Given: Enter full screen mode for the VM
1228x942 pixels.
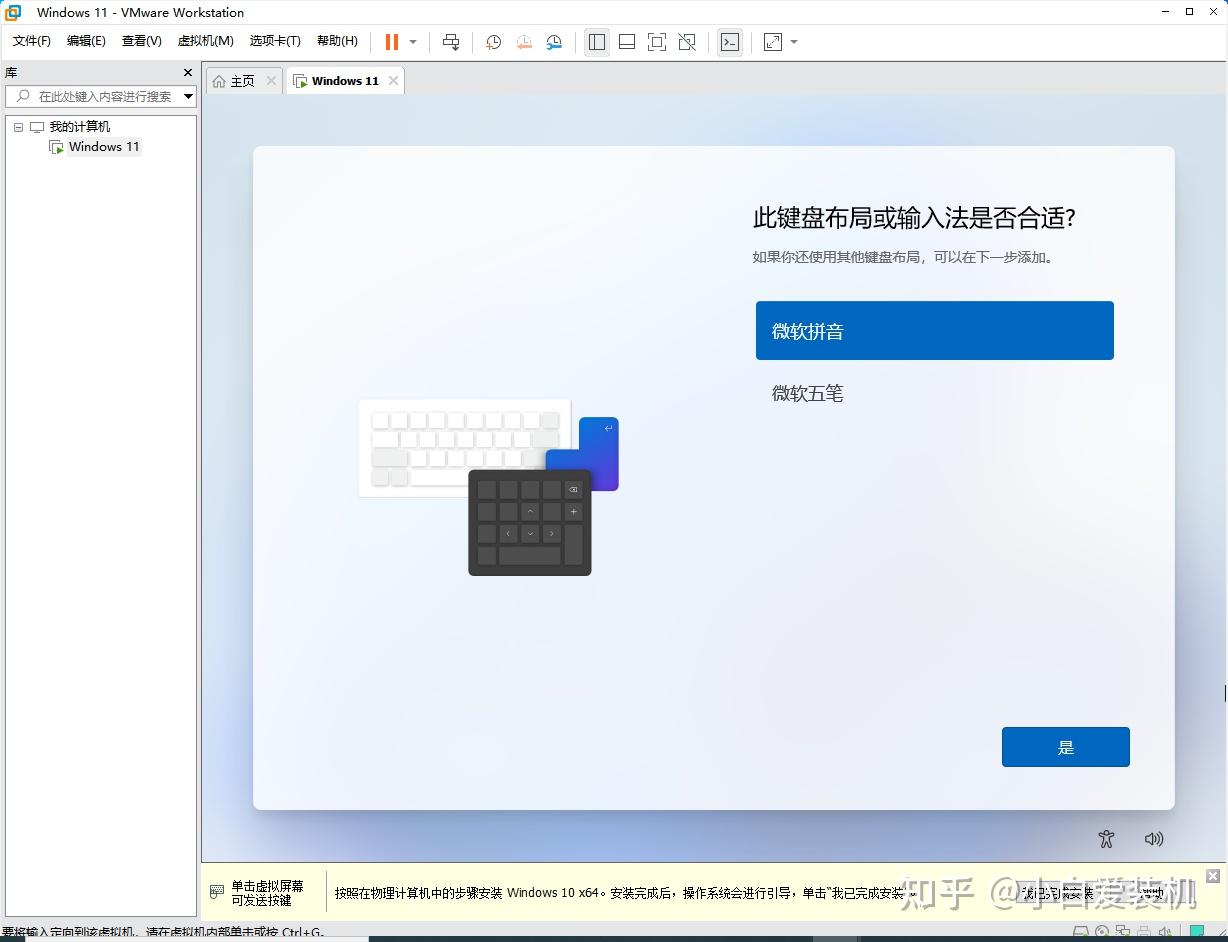Looking at the screenshot, I should pyautogui.click(x=657, y=42).
